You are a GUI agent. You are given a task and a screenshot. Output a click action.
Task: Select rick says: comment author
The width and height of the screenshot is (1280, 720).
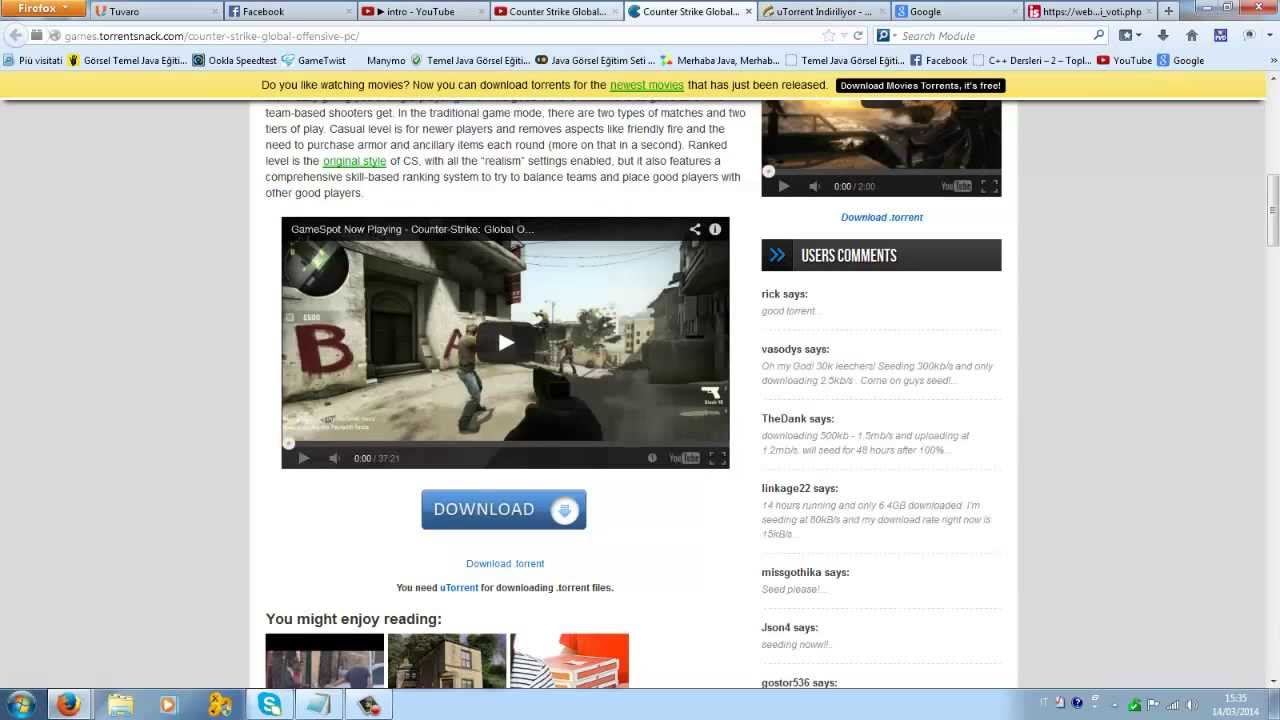coord(784,294)
